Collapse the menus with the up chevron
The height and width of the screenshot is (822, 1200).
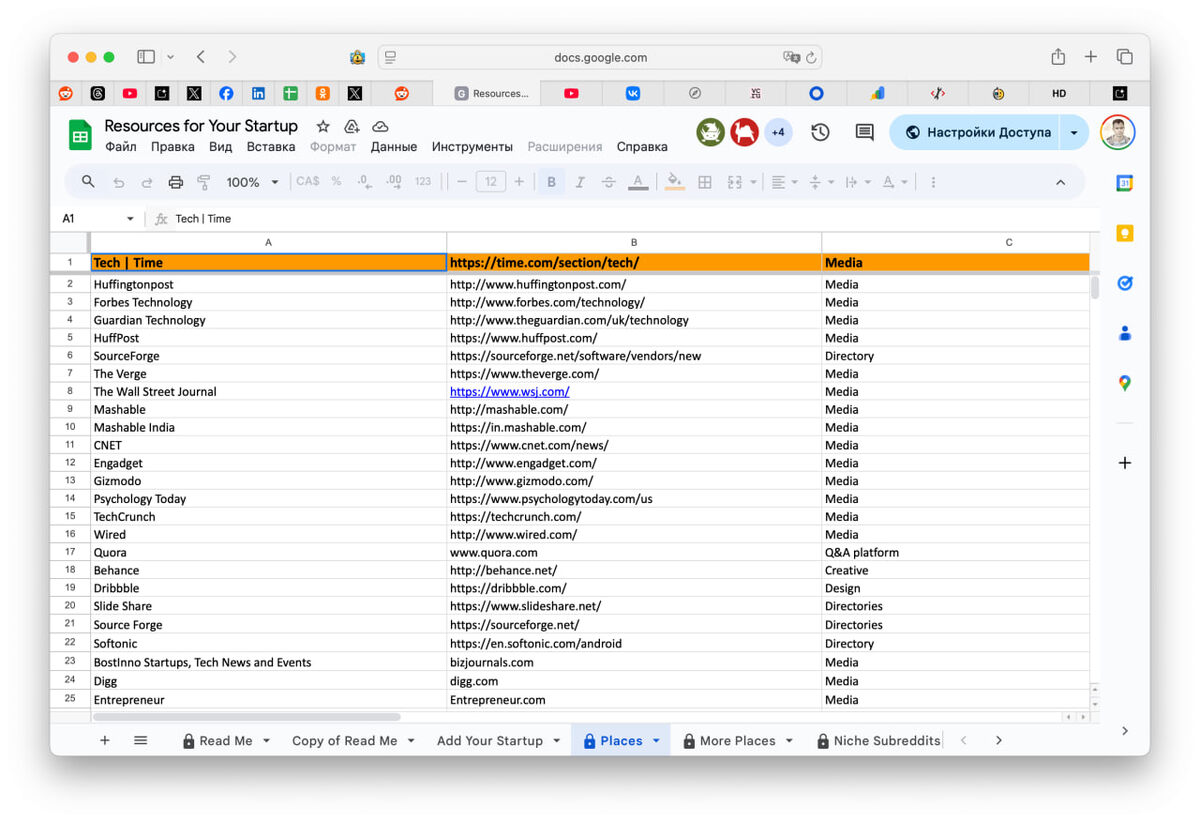[x=1061, y=182]
